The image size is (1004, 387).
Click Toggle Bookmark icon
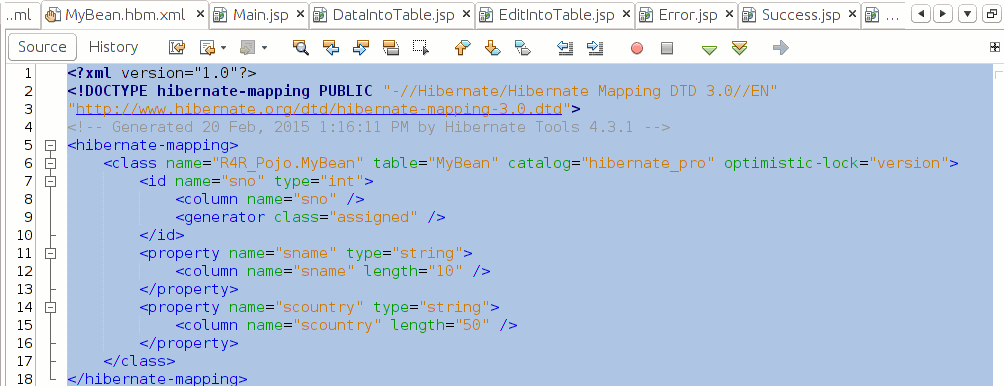pos(523,47)
